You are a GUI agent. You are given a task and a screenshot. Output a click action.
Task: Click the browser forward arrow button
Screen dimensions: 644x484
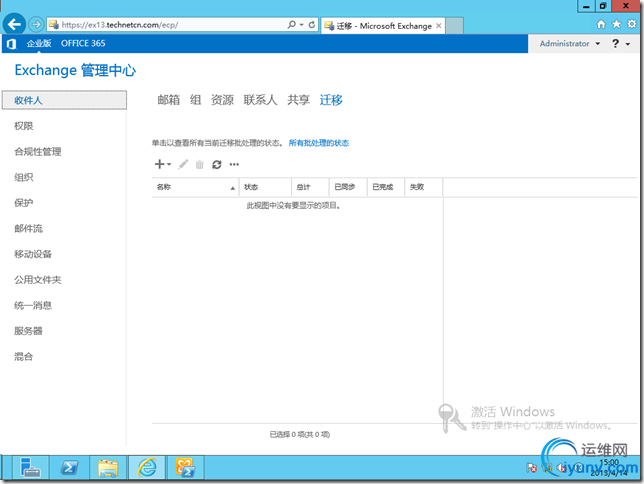click(36, 25)
